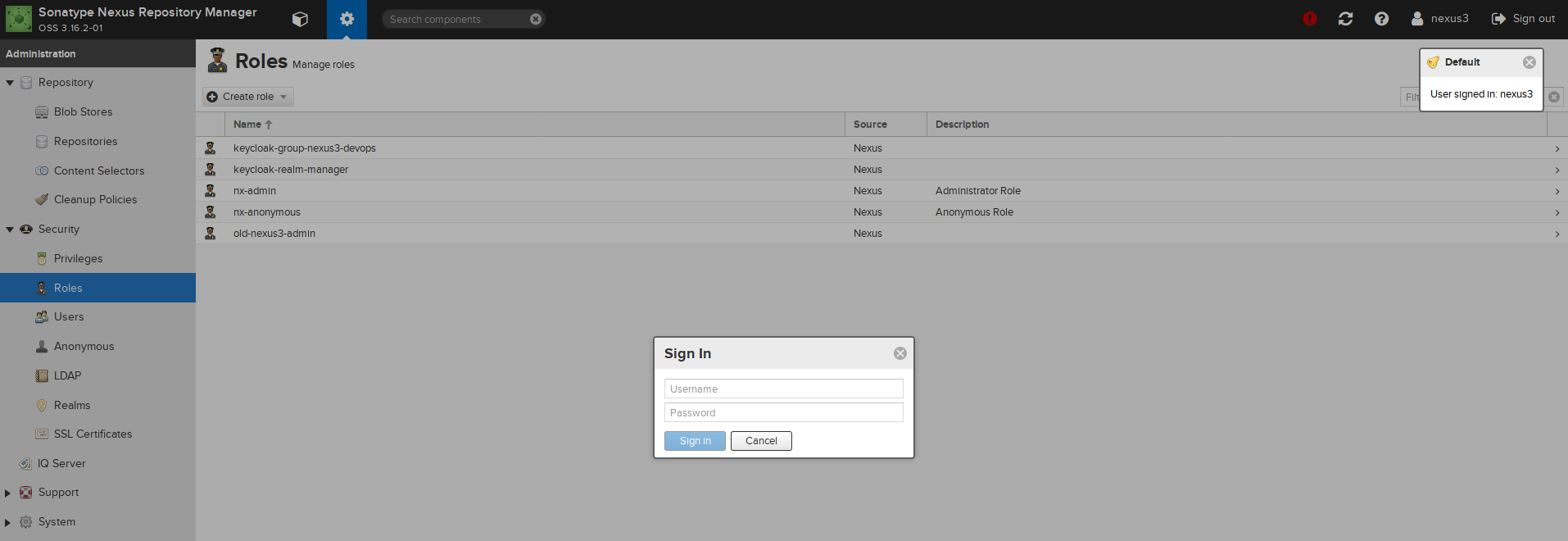Open Realms in sidebar

point(72,405)
